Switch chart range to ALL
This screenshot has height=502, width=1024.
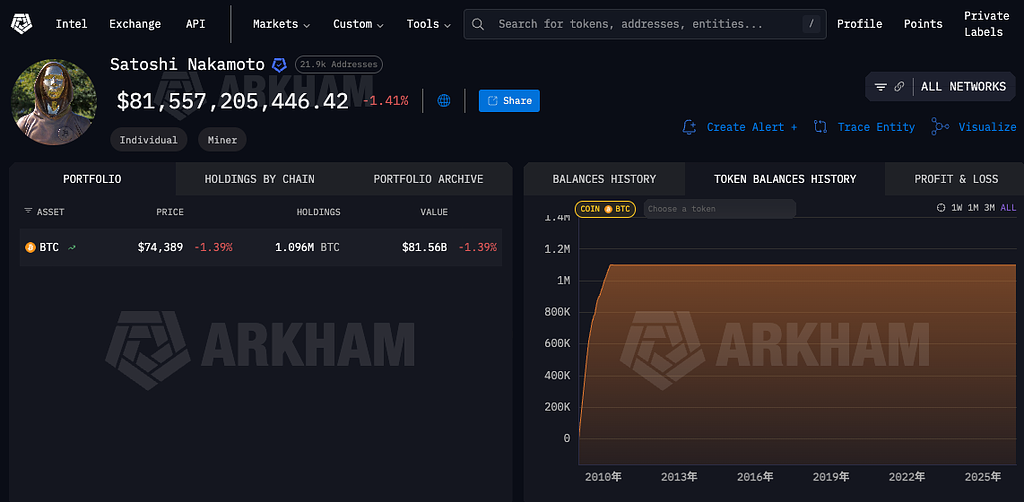coord(1008,208)
